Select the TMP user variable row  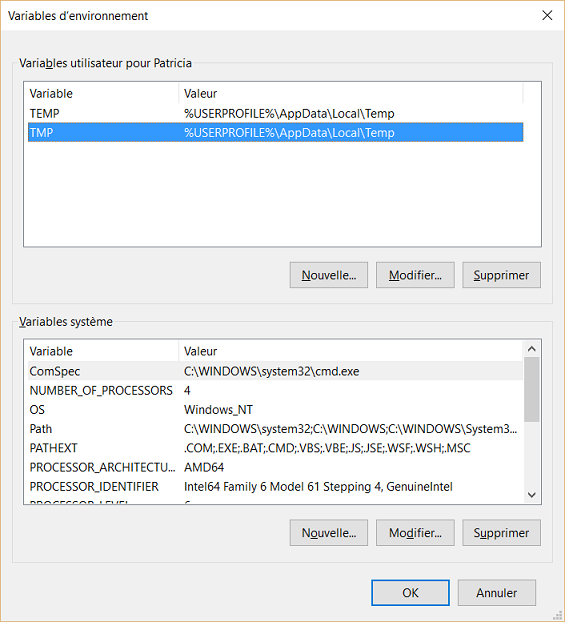(275, 132)
